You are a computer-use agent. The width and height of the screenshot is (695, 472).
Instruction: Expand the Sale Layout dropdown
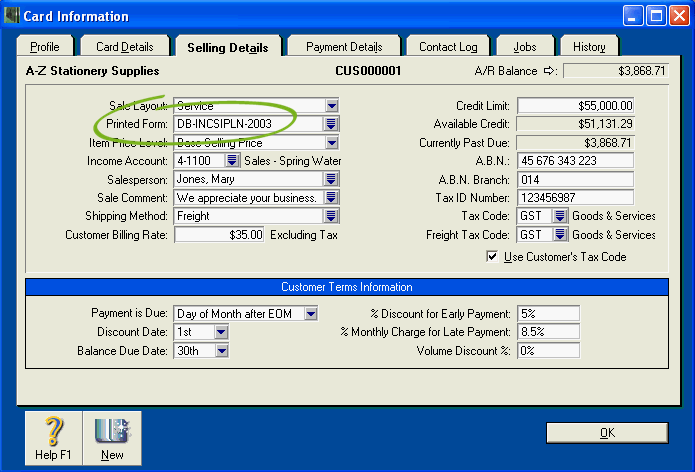click(x=331, y=105)
